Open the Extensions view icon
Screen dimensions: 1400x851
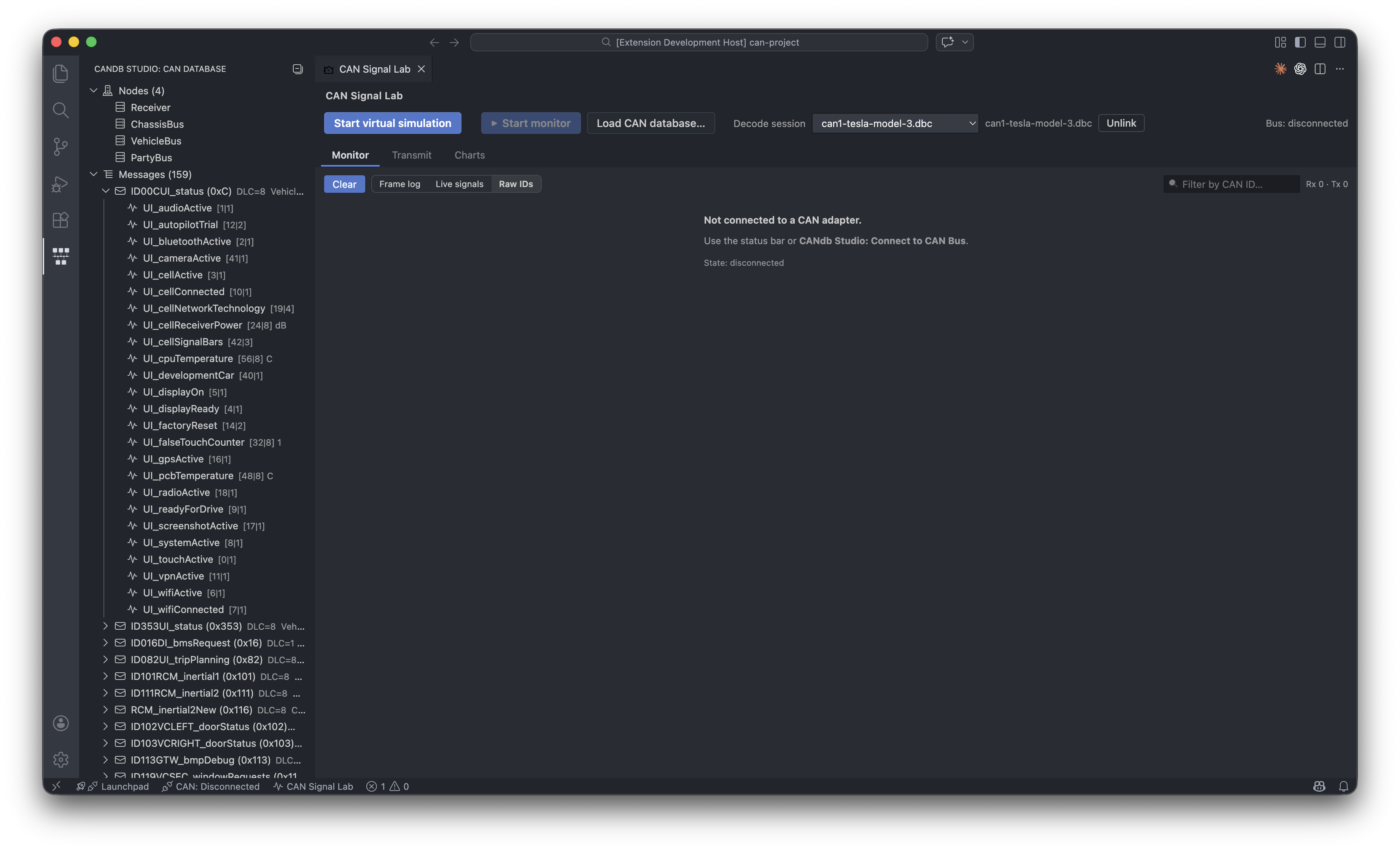[x=61, y=220]
